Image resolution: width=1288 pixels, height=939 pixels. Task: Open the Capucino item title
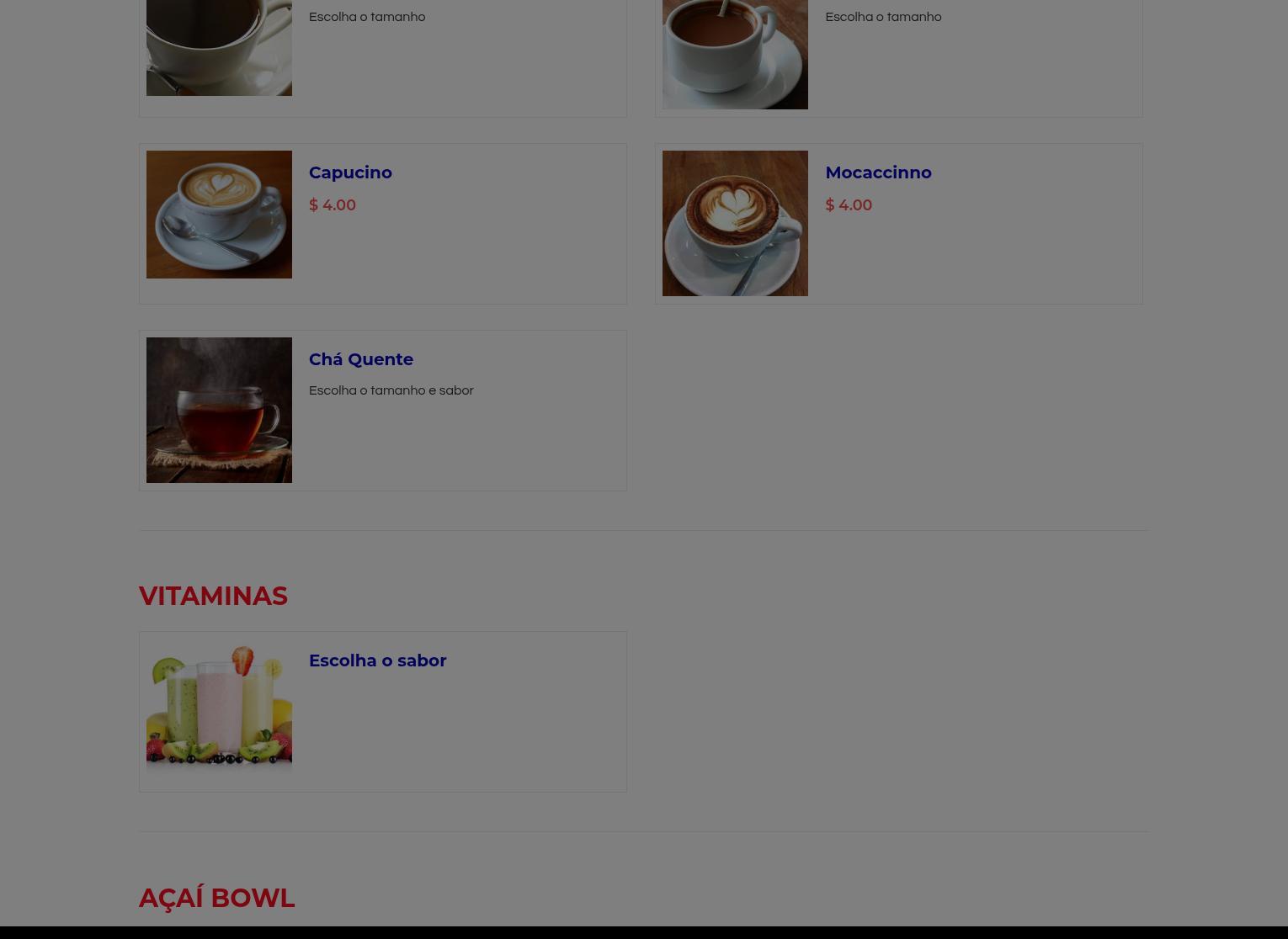click(350, 172)
